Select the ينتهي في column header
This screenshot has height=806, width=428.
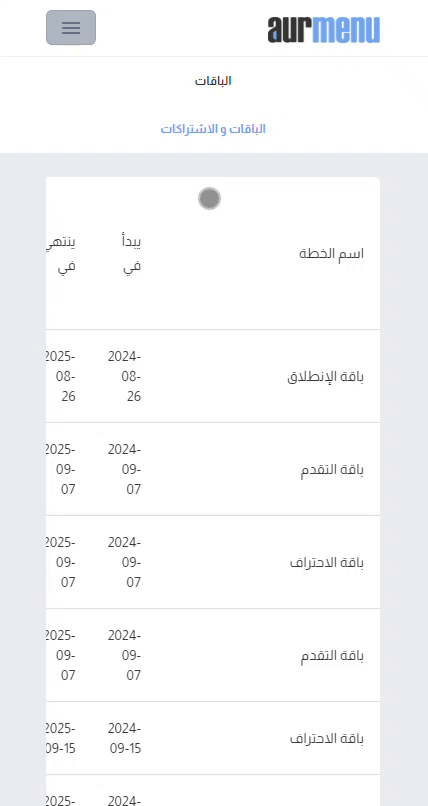click(x=61, y=254)
